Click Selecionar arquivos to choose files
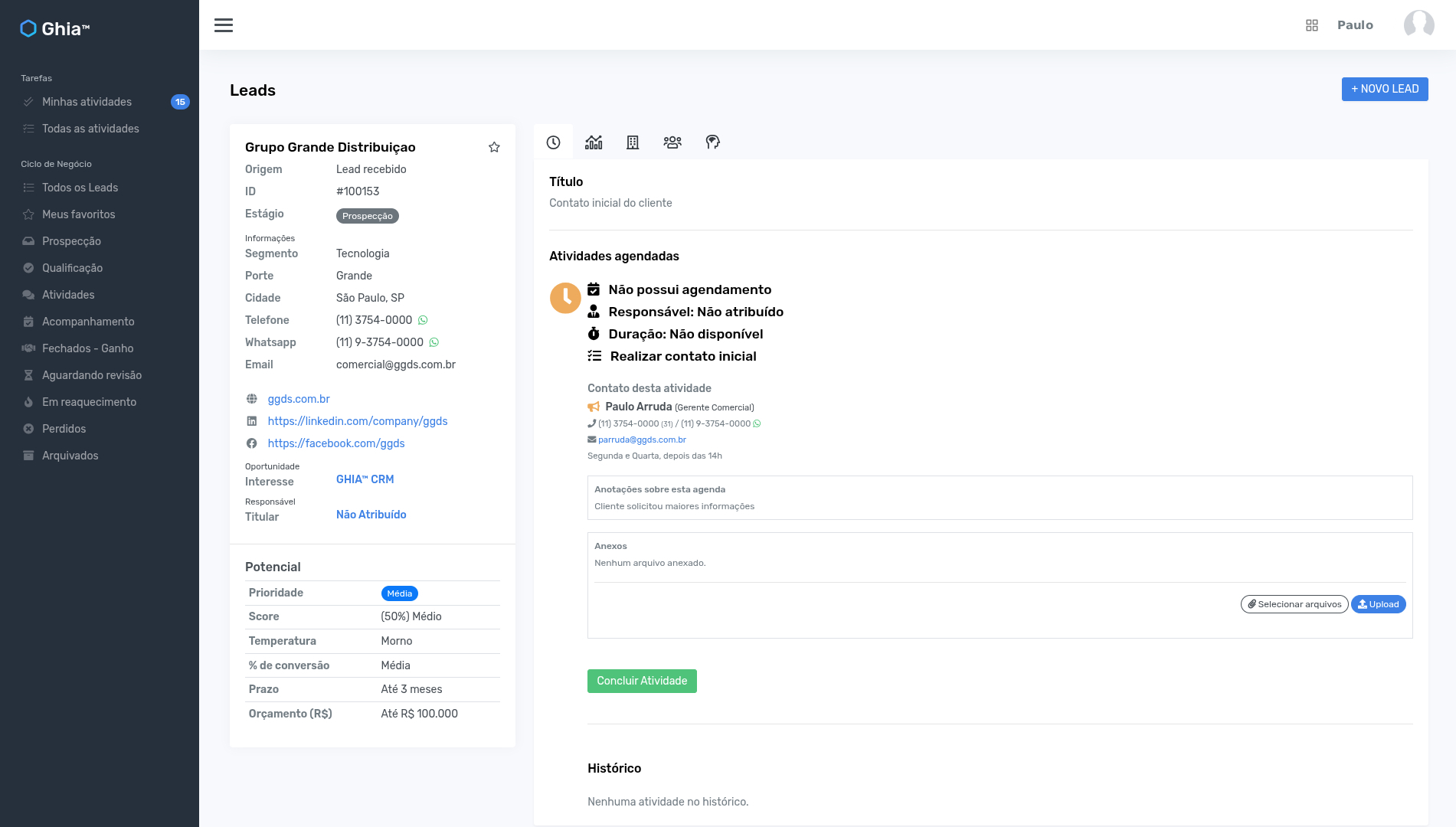Screen dimensions: 1456x827 (x=1294, y=604)
